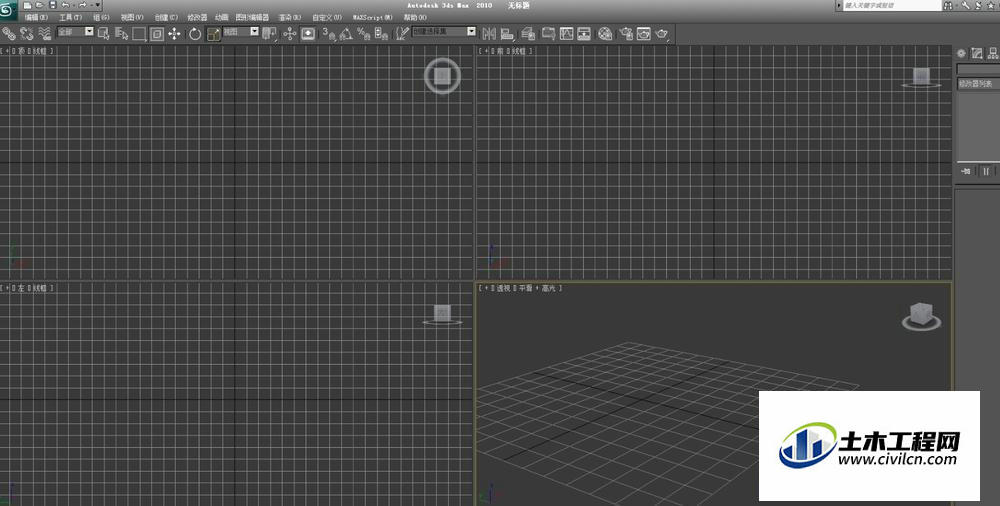The image size is (1000, 506).
Task: Switch to the Hierarchy command panel tab
Action: (x=993, y=54)
